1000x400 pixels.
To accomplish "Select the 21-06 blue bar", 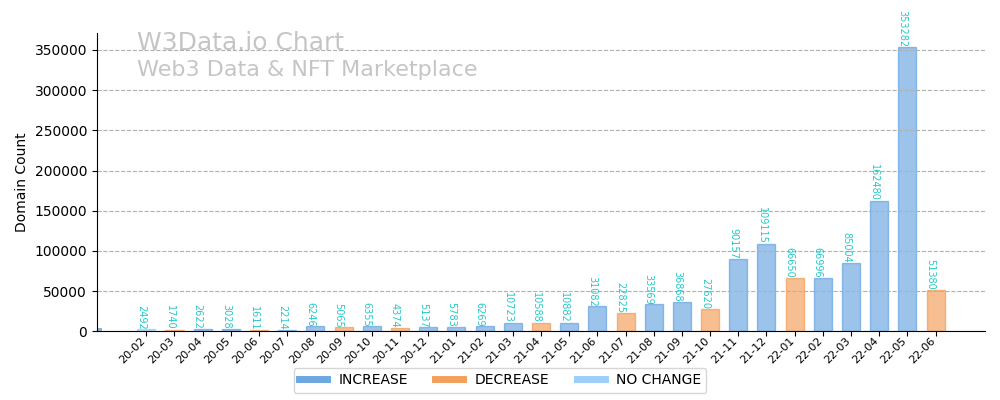I will [597, 319].
